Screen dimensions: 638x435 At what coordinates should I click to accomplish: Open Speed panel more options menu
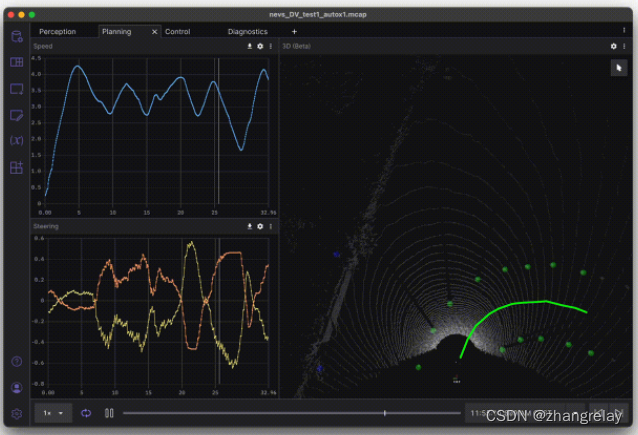(x=271, y=46)
